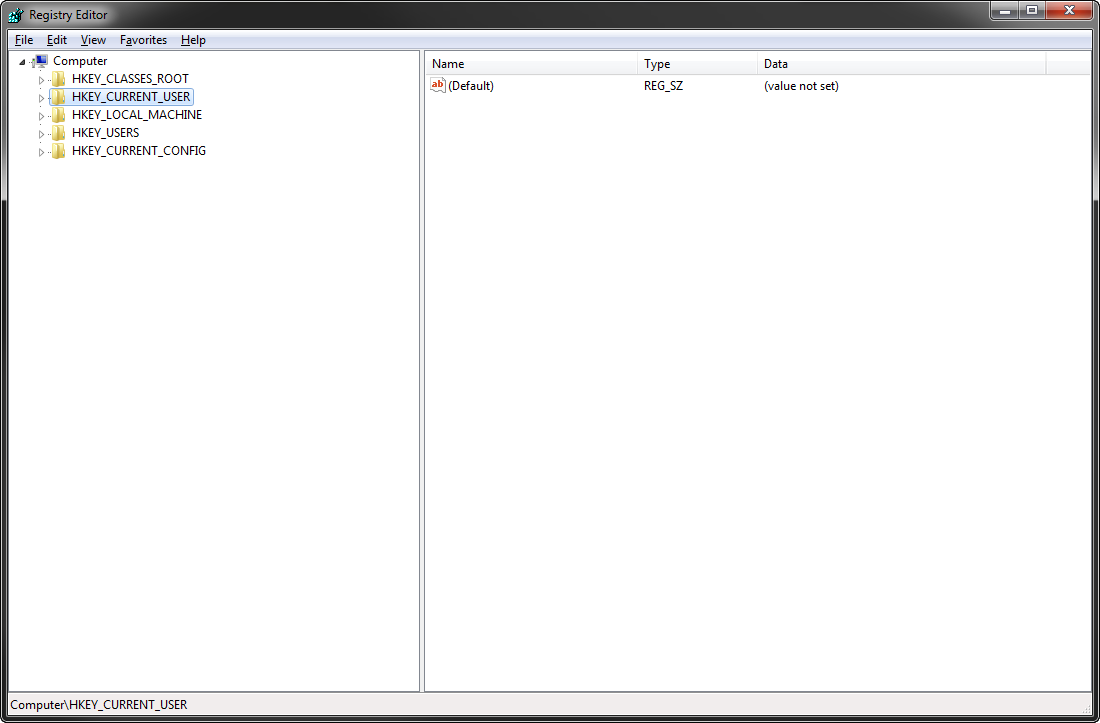Image resolution: width=1100 pixels, height=723 pixels.
Task: Click the HKEY_CURRENT_USER folder icon
Action: pyautogui.click(x=59, y=97)
